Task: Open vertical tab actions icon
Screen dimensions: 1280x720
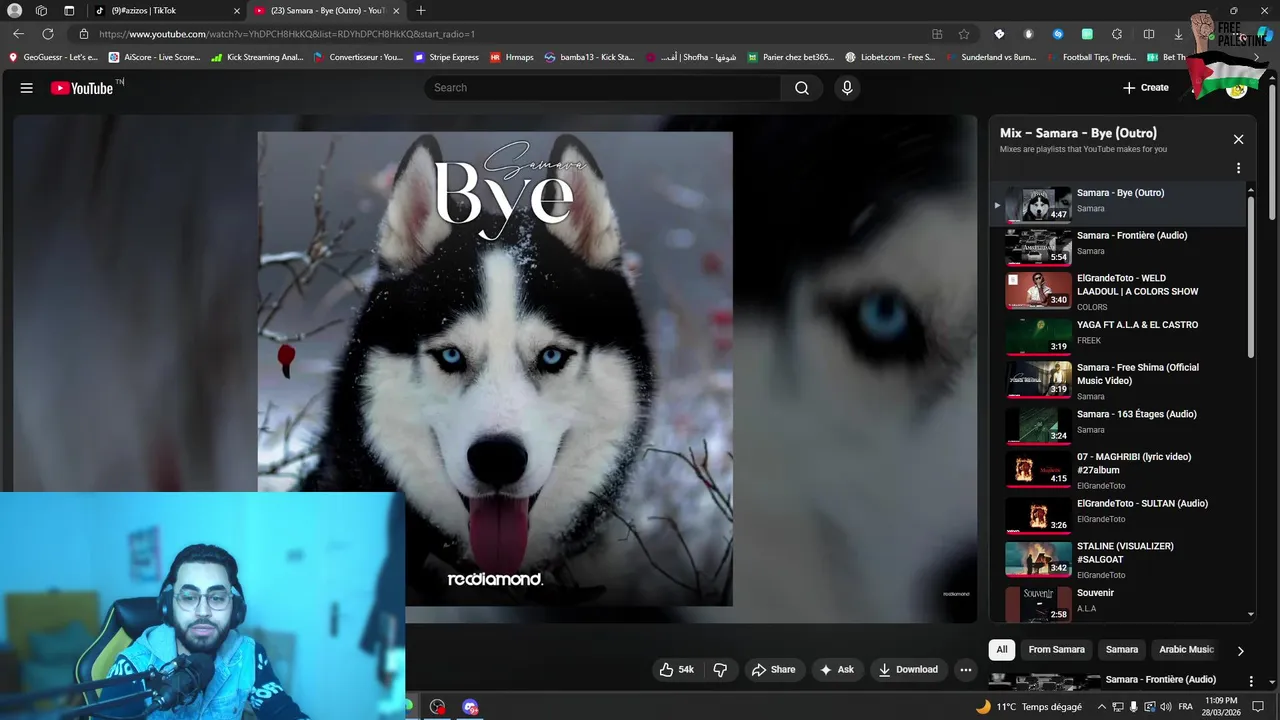Action: (x=69, y=11)
